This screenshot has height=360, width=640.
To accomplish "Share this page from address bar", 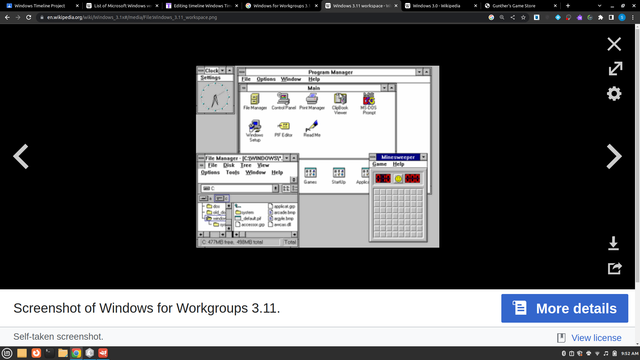I will (x=512, y=18).
